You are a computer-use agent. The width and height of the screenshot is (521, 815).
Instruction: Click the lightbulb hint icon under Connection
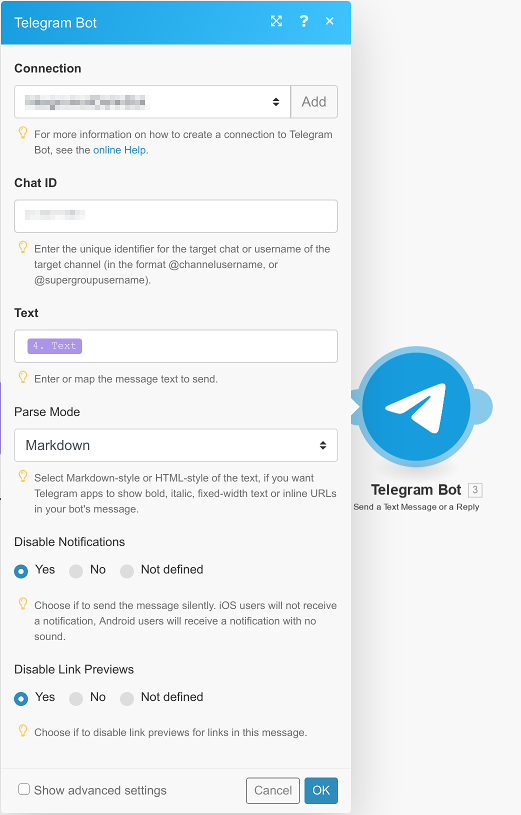pos(23,133)
